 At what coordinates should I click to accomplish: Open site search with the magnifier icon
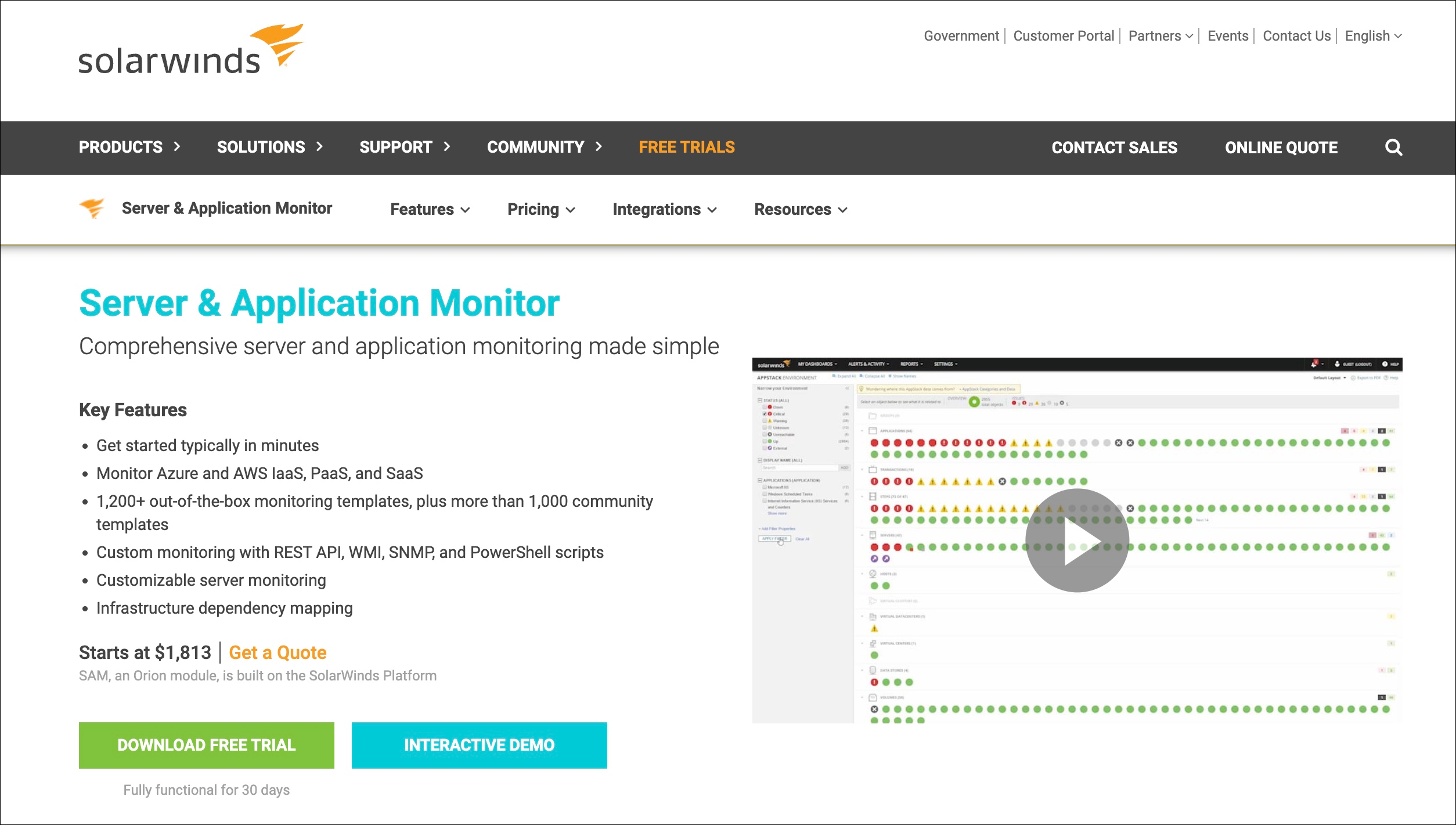coord(1393,147)
